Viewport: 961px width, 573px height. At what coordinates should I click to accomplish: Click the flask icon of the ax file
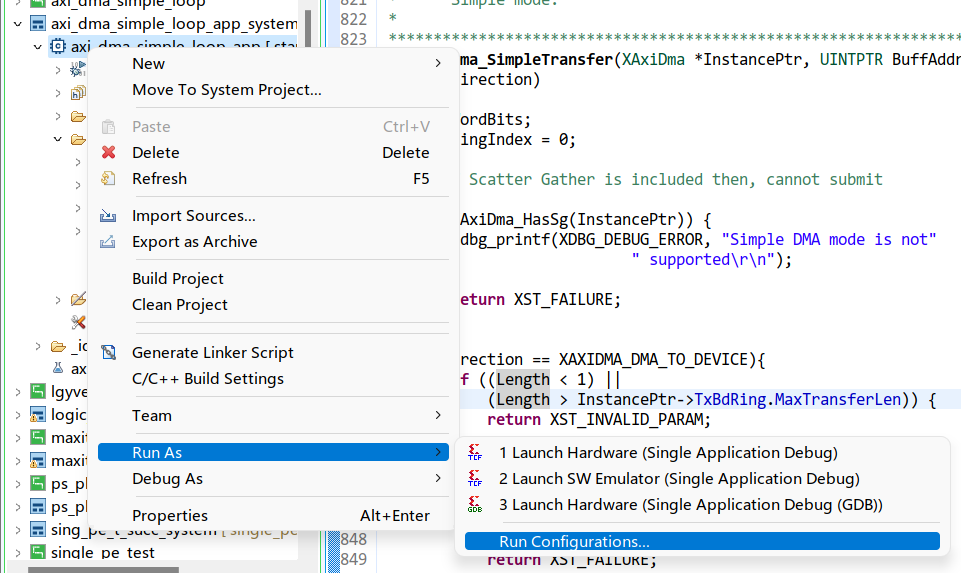[58, 368]
